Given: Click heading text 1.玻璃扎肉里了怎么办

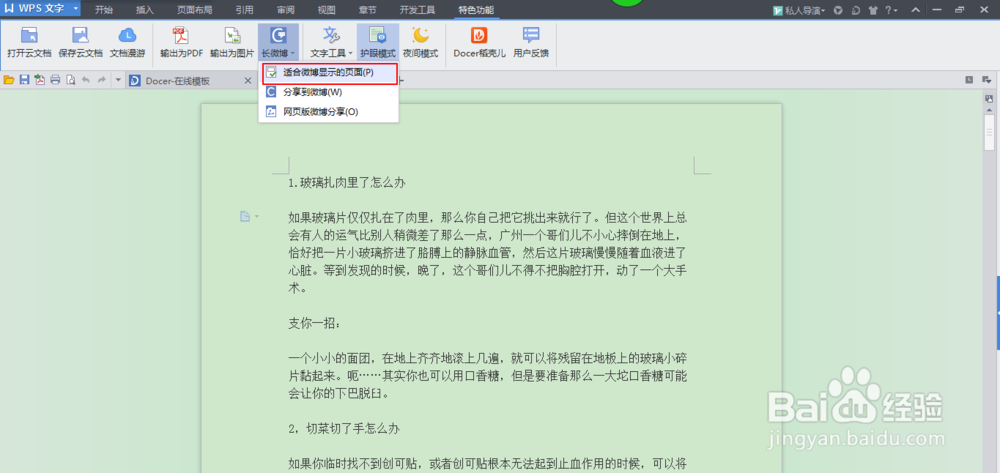Looking at the screenshot, I should coord(346,182).
